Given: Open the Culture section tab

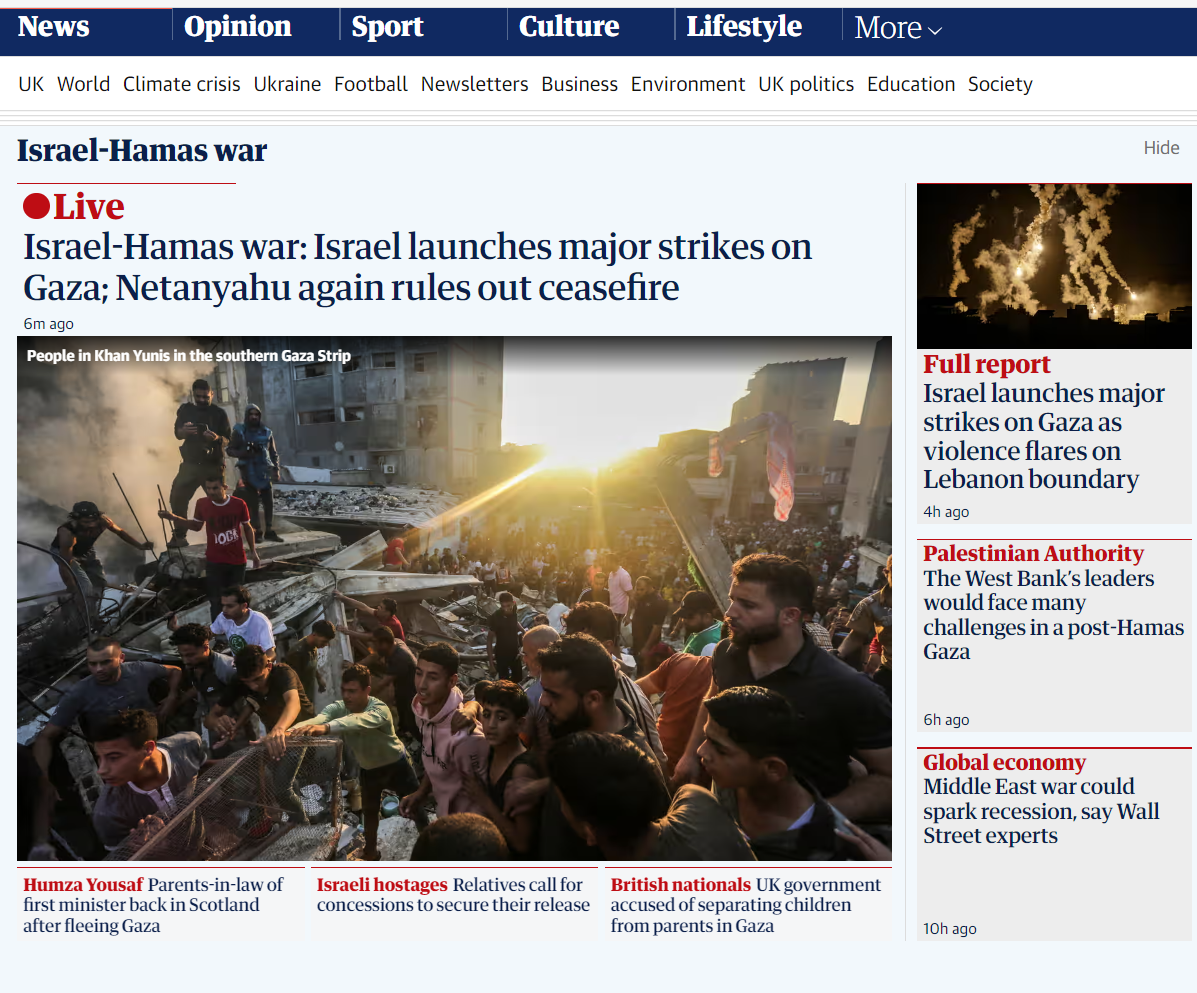Looking at the screenshot, I should [569, 27].
